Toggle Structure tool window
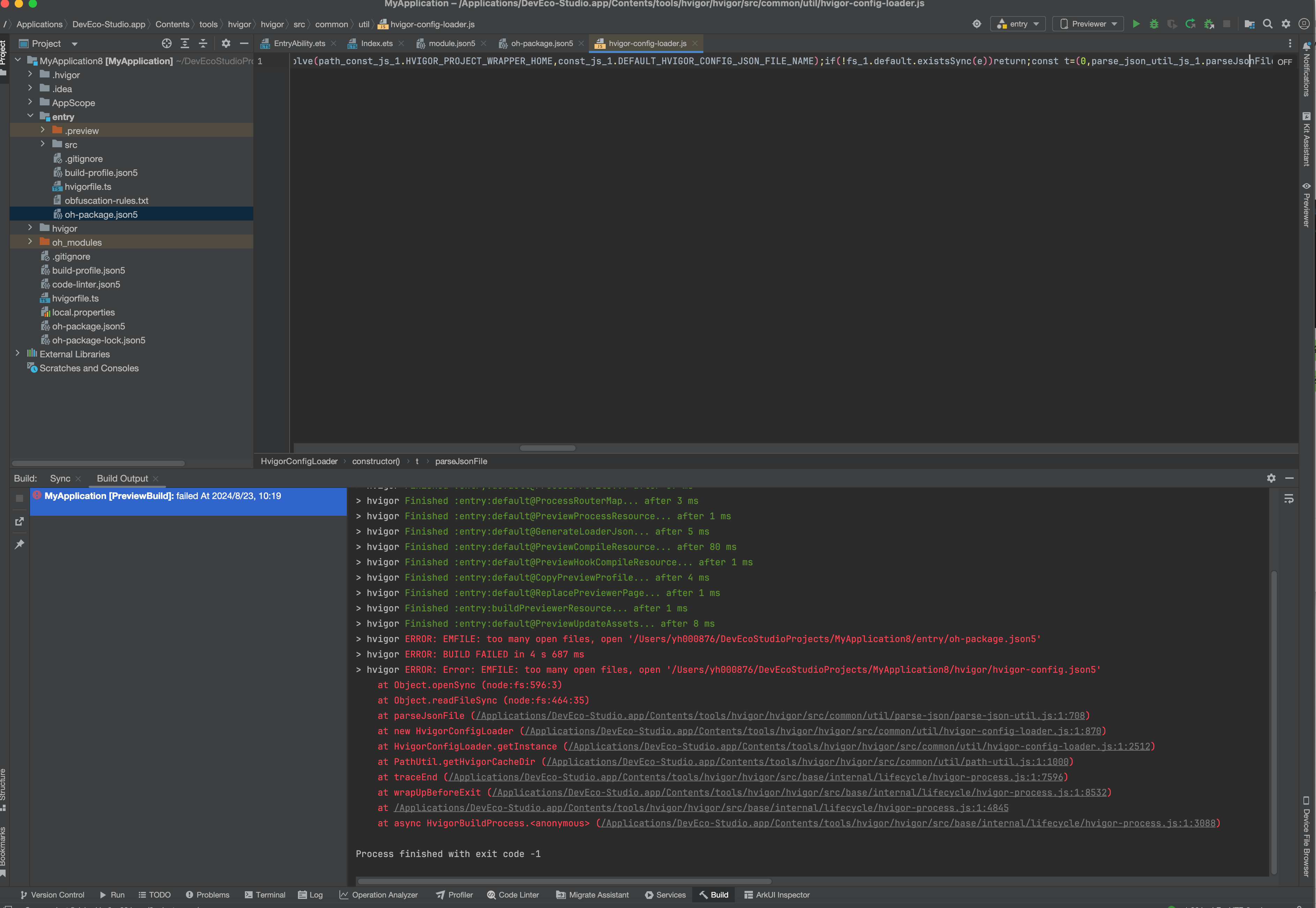 pyautogui.click(x=3, y=790)
